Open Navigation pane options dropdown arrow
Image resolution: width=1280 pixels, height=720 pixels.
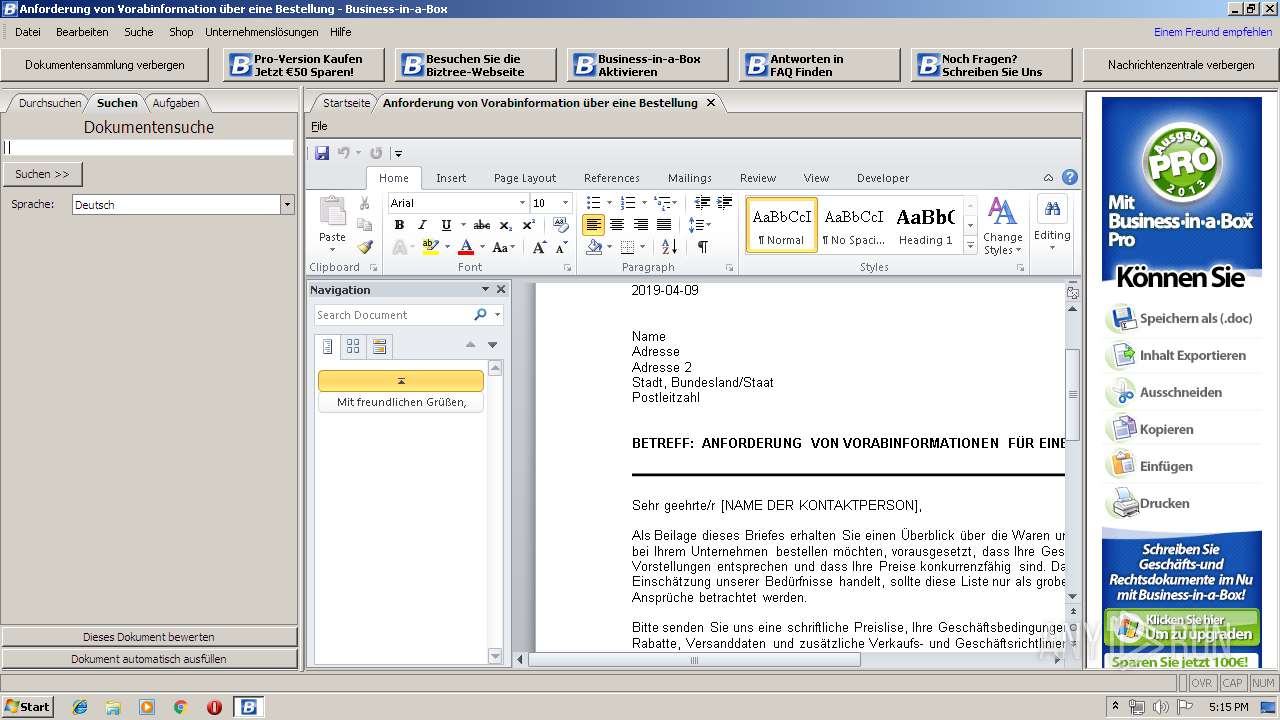(x=486, y=289)
